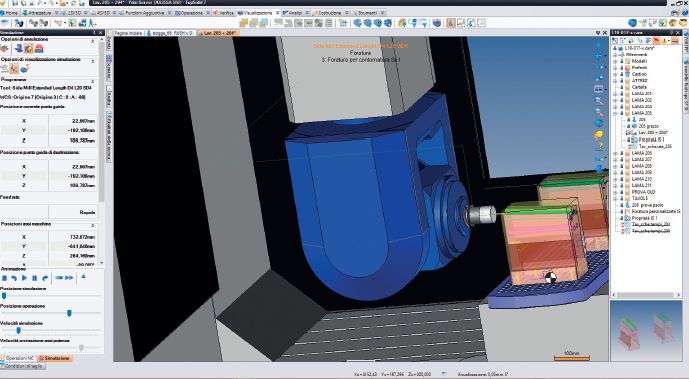689x379 pixels.
Task: Click the fast-forward double arrow icon
Action: point(69,278)
